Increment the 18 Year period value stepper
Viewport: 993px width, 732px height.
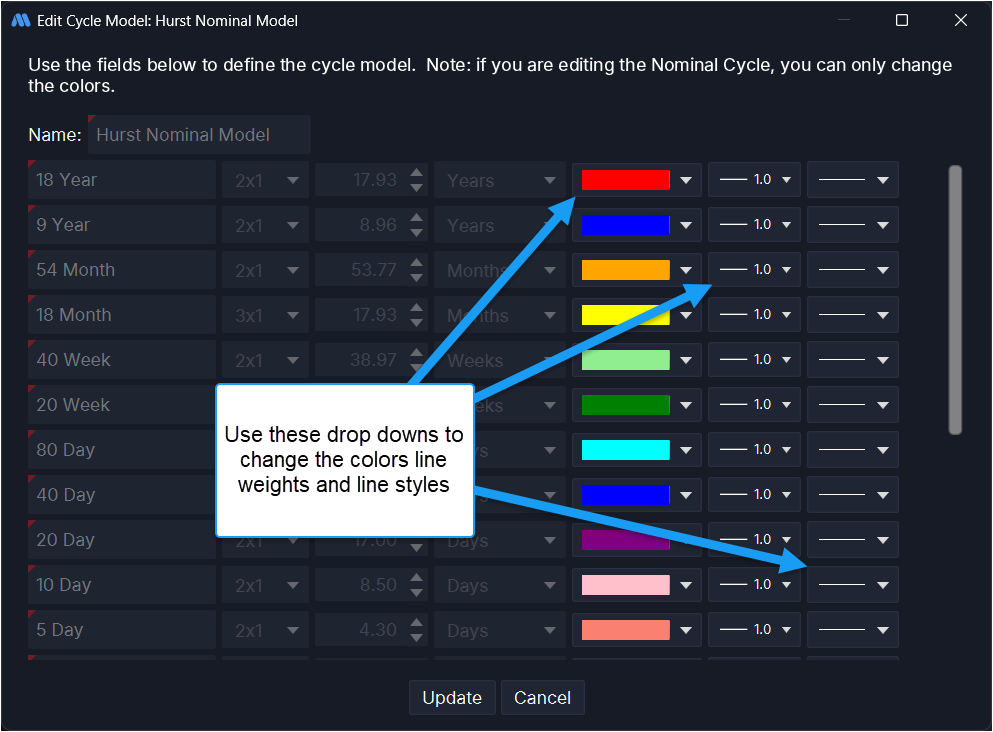[417, 174]
